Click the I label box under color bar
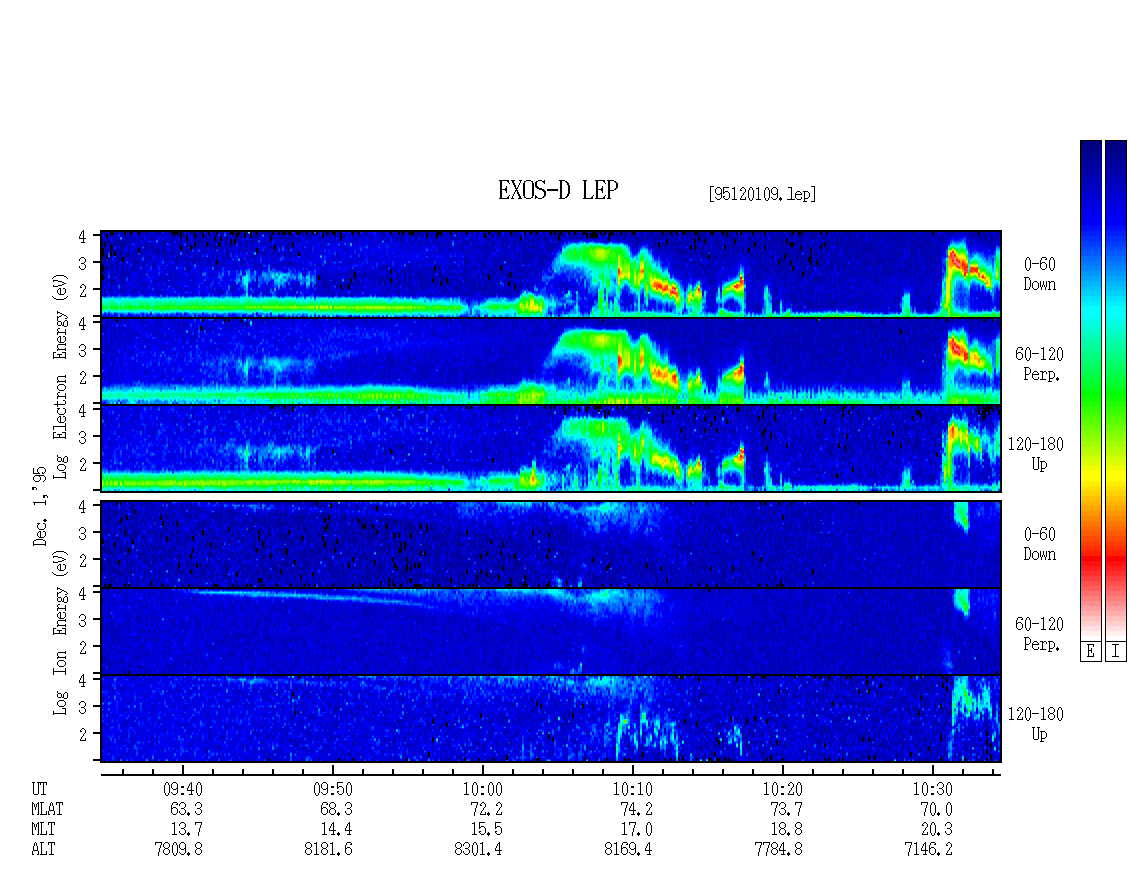 1116,651
